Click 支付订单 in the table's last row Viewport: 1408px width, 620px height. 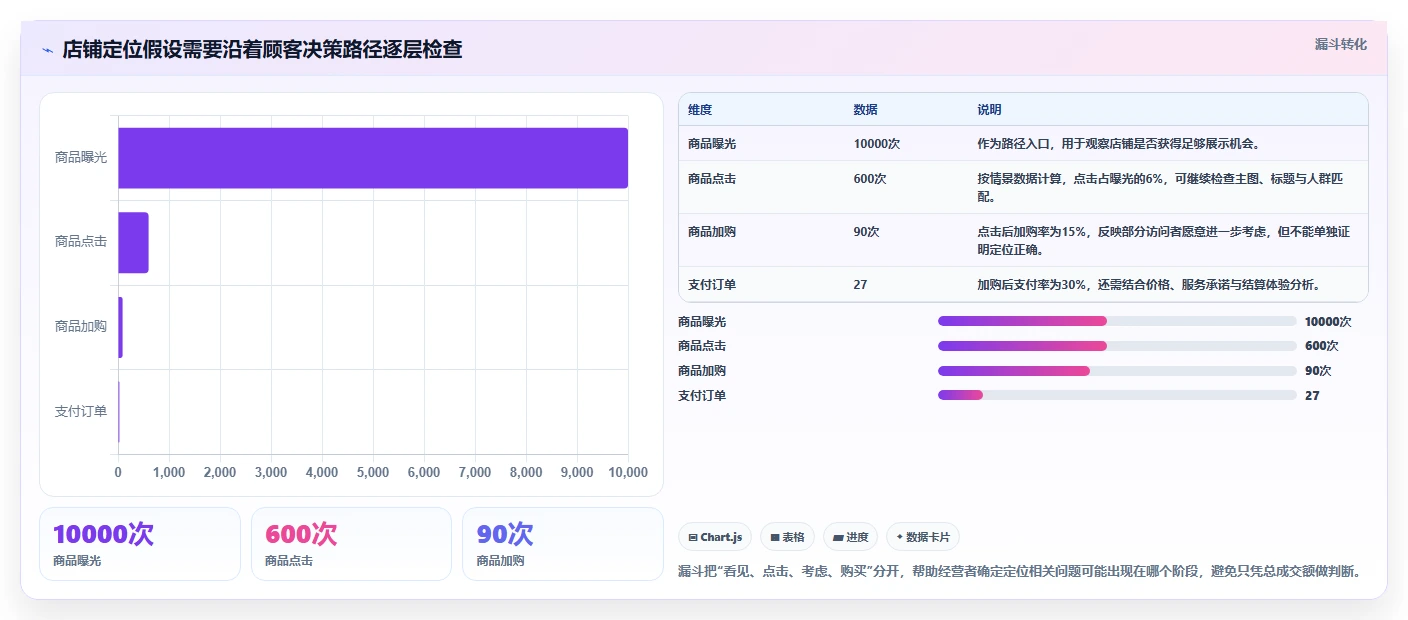point(712,285)
